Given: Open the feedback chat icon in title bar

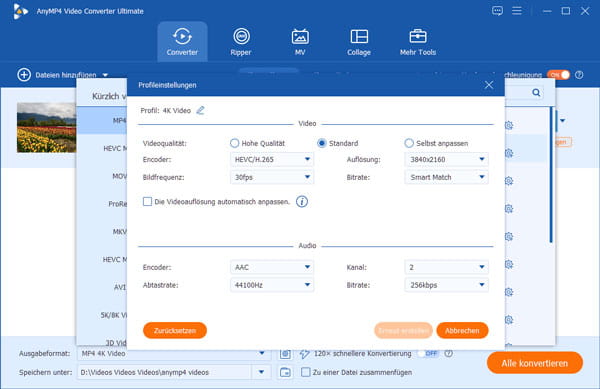Looking at the screenshot, I should (x=497, y=11).
